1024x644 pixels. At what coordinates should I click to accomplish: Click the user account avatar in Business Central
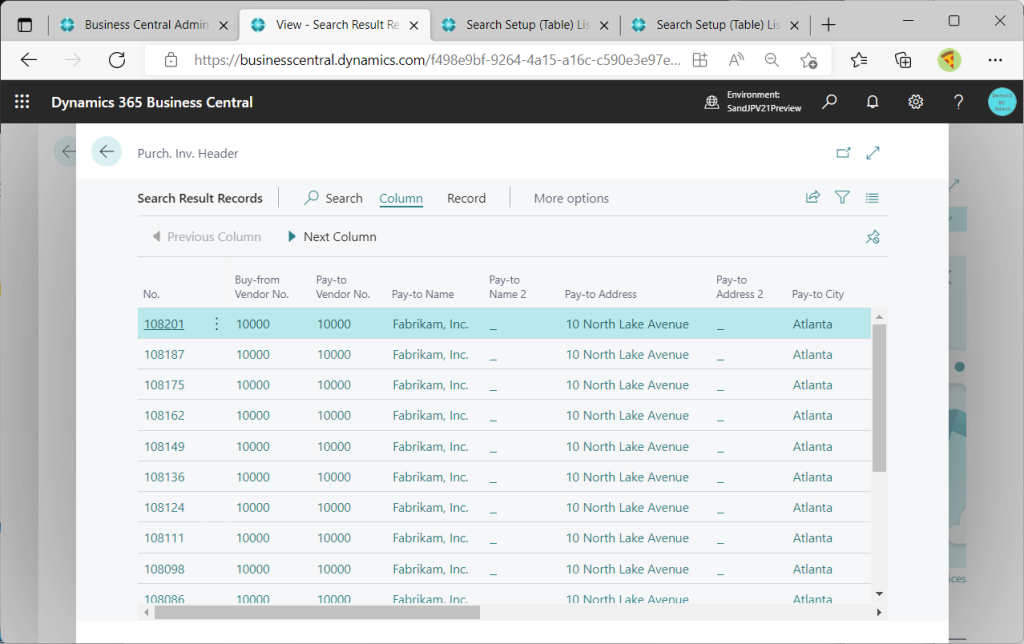coord(1002,102)
